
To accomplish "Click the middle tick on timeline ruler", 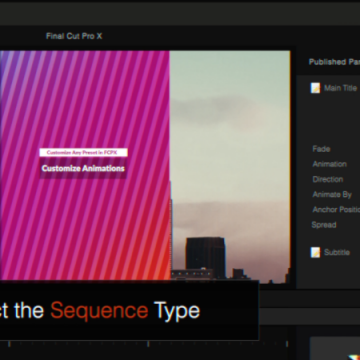I will [148, 344].
